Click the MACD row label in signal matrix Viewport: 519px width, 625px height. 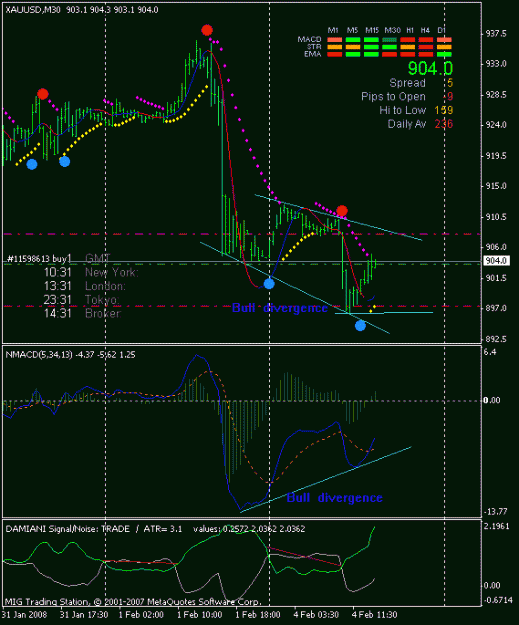(x=309, y=39)
